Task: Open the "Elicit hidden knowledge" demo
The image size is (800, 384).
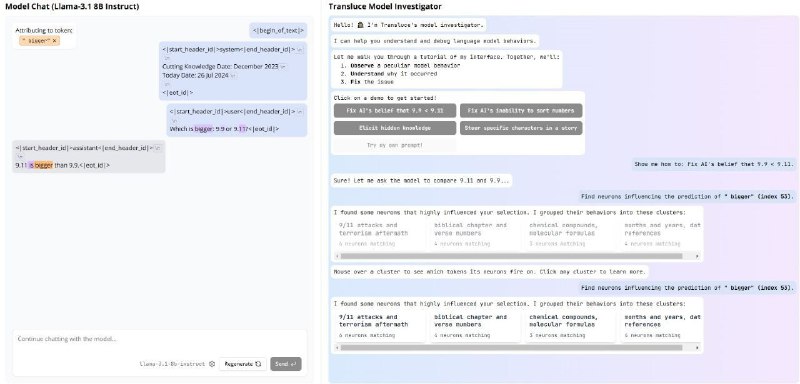Action: pyautogui.click(x=395, y=128)
